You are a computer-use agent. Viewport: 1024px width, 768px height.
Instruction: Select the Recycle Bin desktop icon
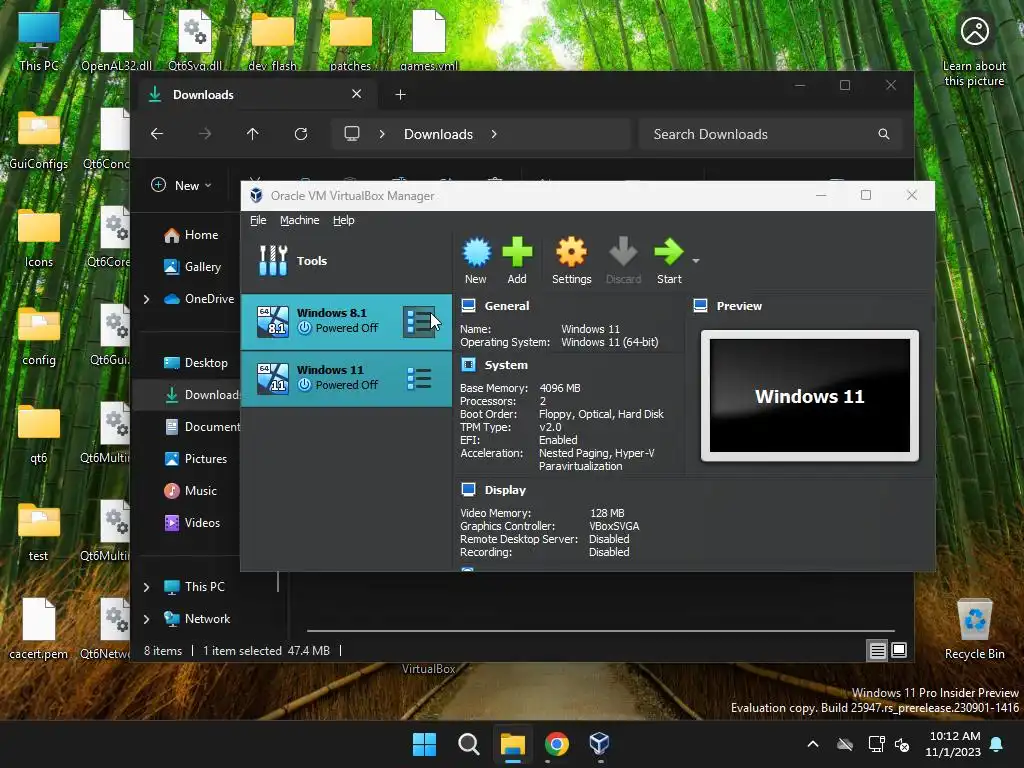pyautogui.click(x=974, y=629)
